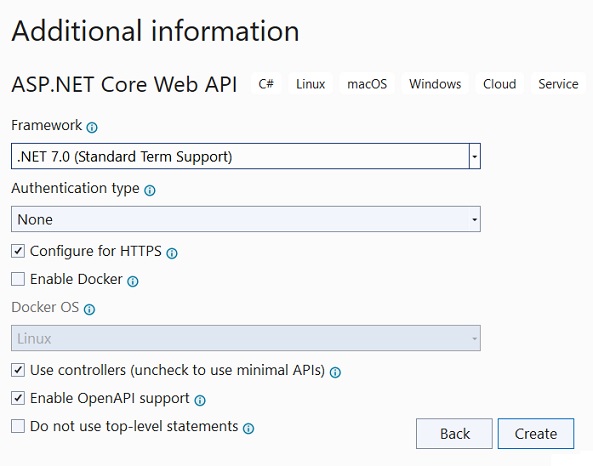The width and height of the screenshot is (593, 466).
Task: Click the Enable OpenAPI support info icon
Action: [200, 401]
